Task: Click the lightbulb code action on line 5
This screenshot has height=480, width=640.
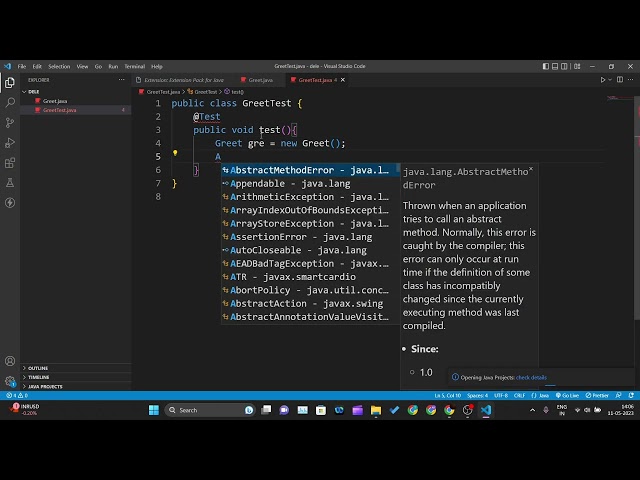Action: click(175, 153)
